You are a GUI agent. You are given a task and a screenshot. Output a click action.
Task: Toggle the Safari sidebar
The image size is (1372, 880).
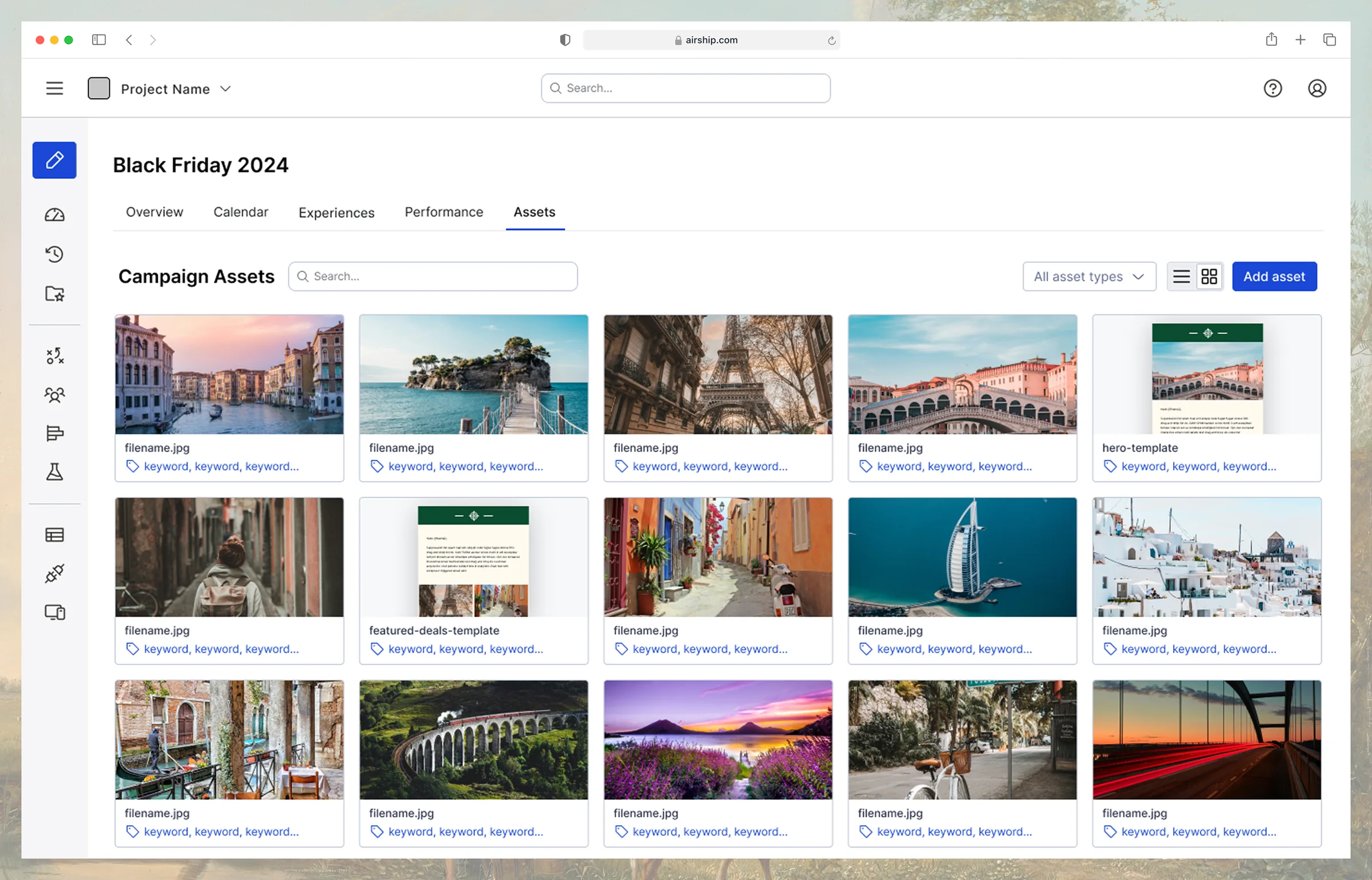(99, 39)
